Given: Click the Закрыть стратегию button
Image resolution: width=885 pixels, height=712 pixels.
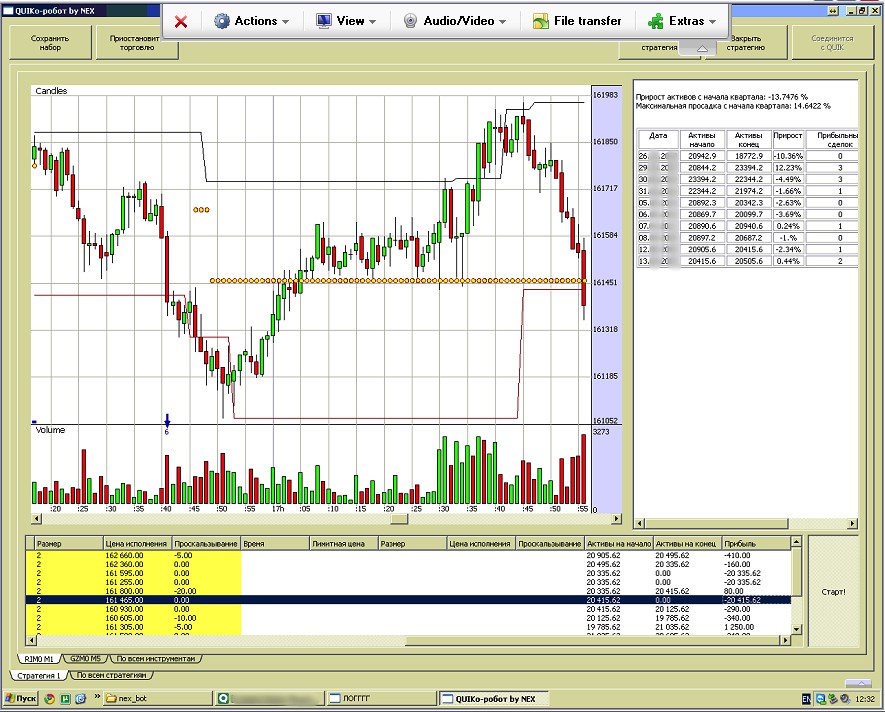Looking at the screenshot, I should click(x=746, y=44).
